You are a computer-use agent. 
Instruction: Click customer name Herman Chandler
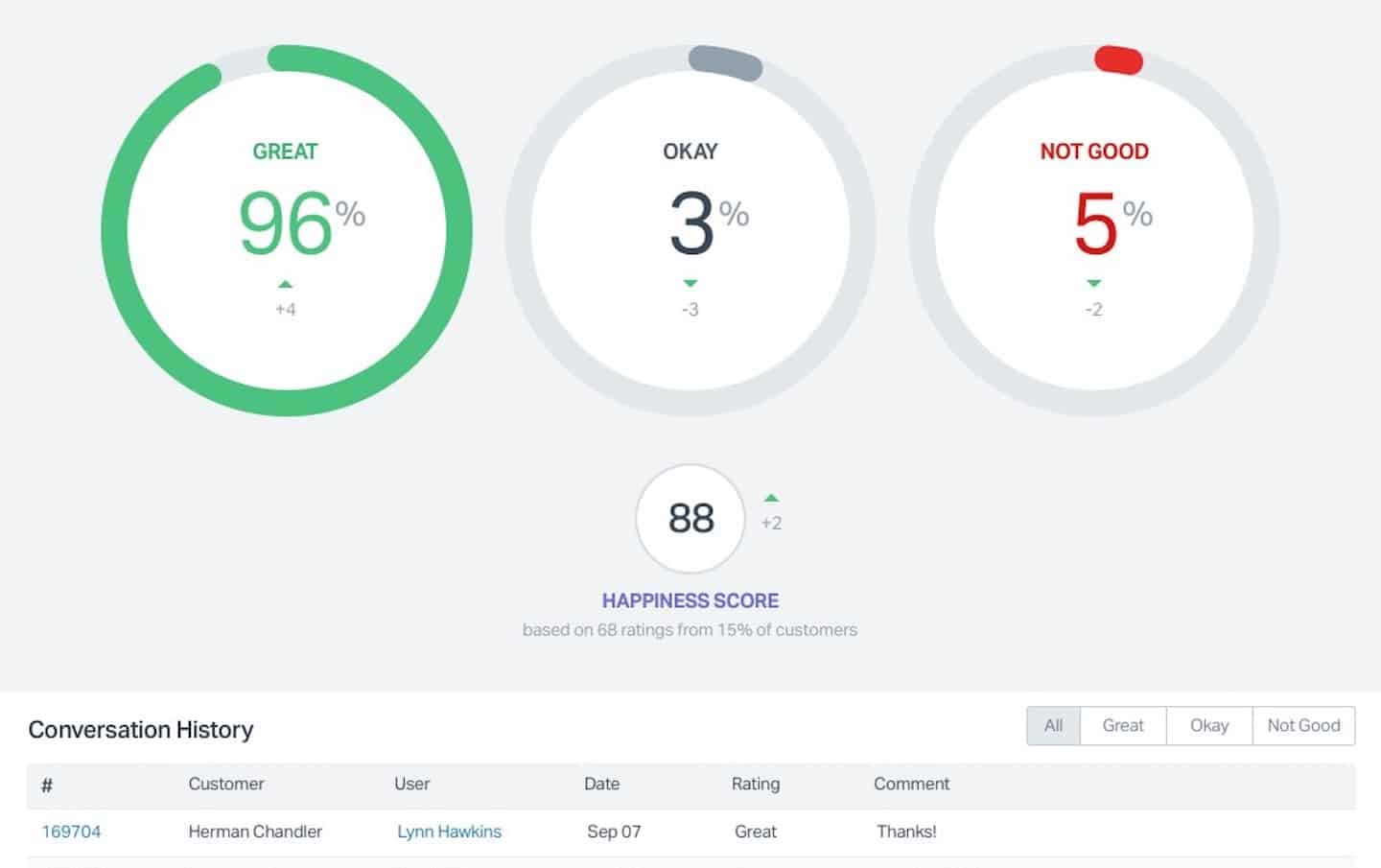click(x=255, y=832)
